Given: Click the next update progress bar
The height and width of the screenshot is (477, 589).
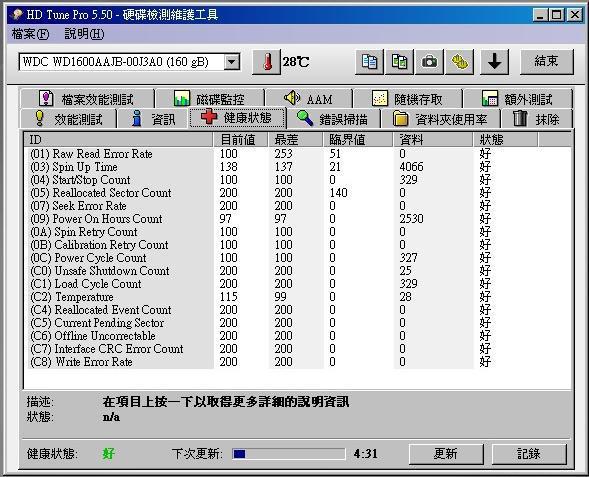Looking at the screenshot, I should (x=288, y=454).
